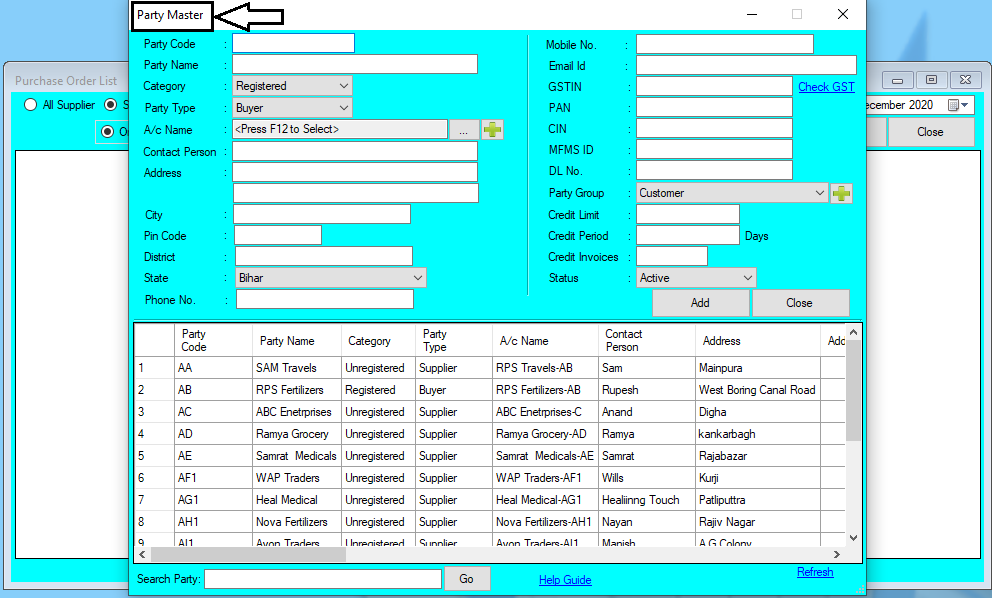Open the Check GST link
The width and height of the screenshot is (992, 598).
(826, 87)
